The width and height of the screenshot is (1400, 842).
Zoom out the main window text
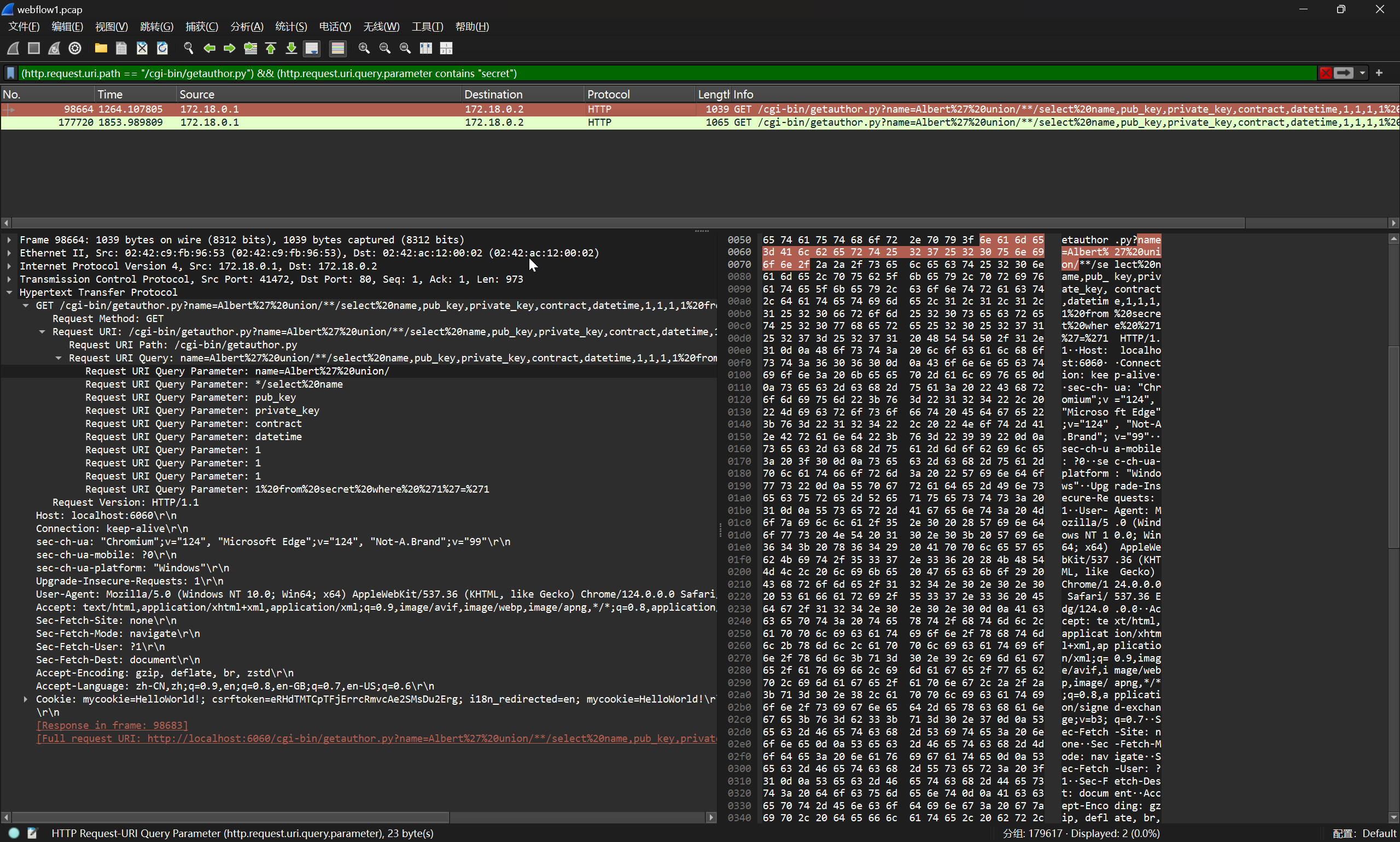click(385, 48)
